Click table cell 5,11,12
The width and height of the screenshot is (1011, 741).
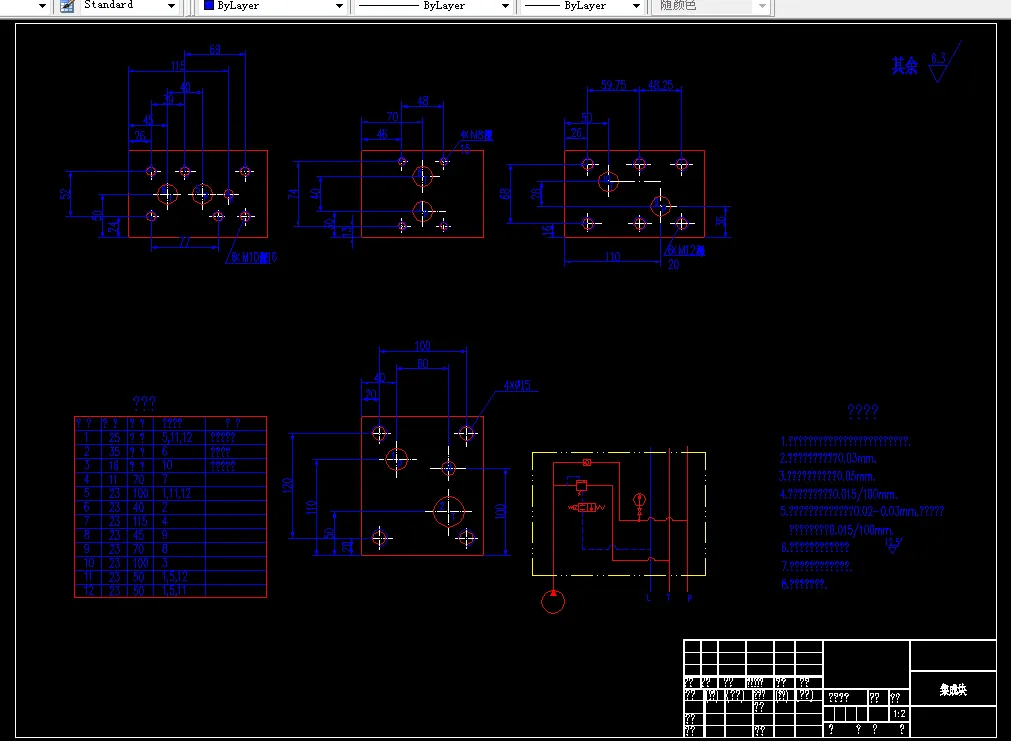pyautogui.click(x=177, y=437)
